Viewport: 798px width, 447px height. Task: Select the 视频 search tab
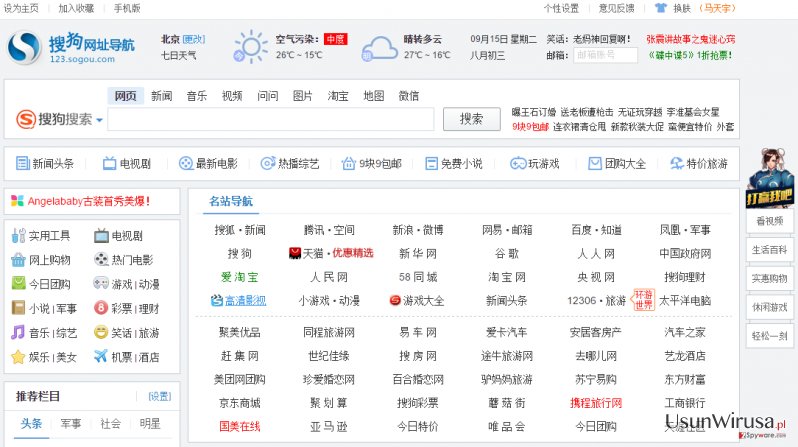(x=232, y=96)
